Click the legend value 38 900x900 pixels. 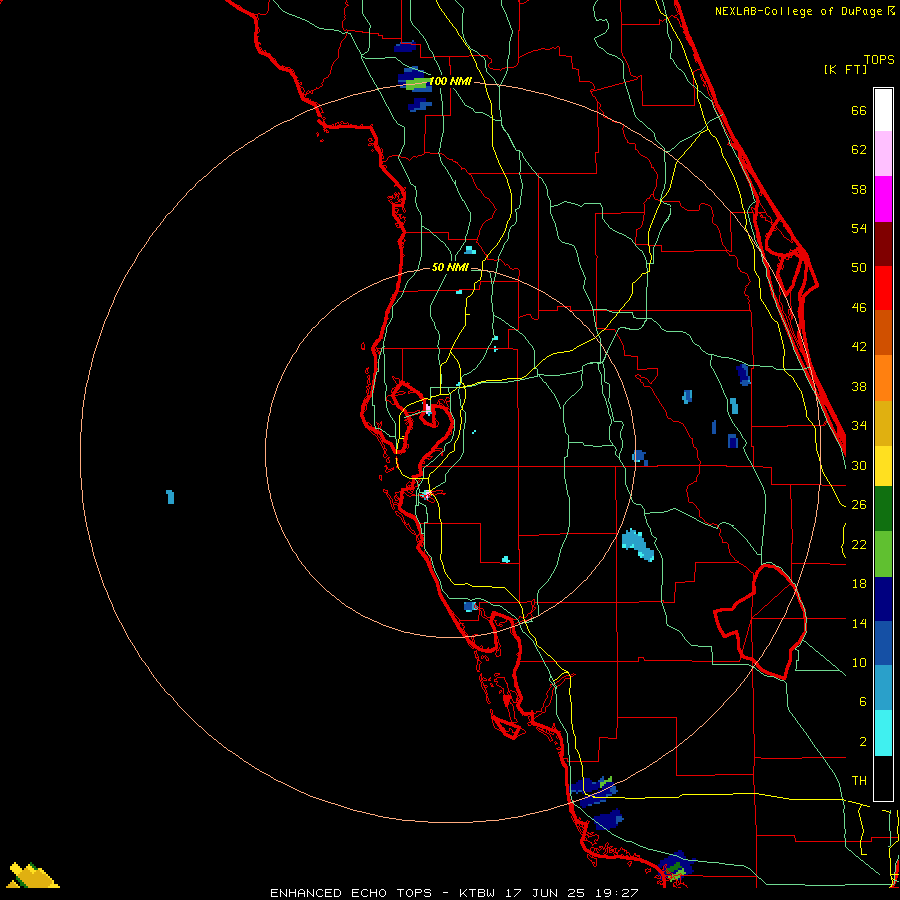coord(859,387)
